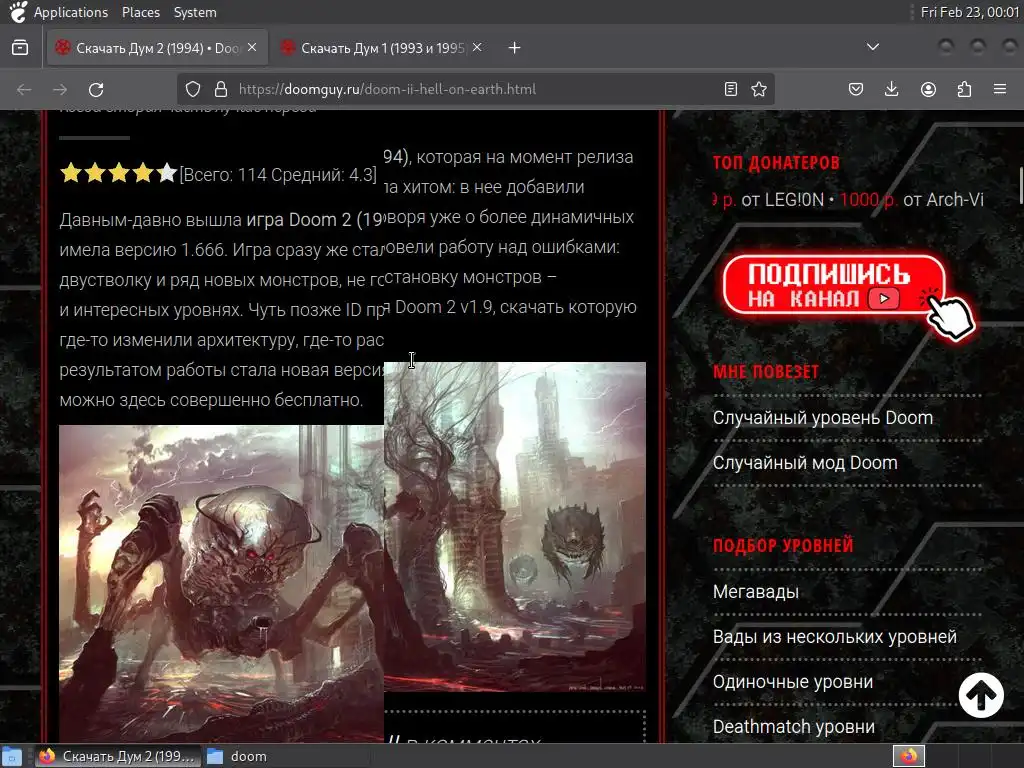
Task: Rate with the fifth star
Action: pyautogui.click(x=167, y=173)
